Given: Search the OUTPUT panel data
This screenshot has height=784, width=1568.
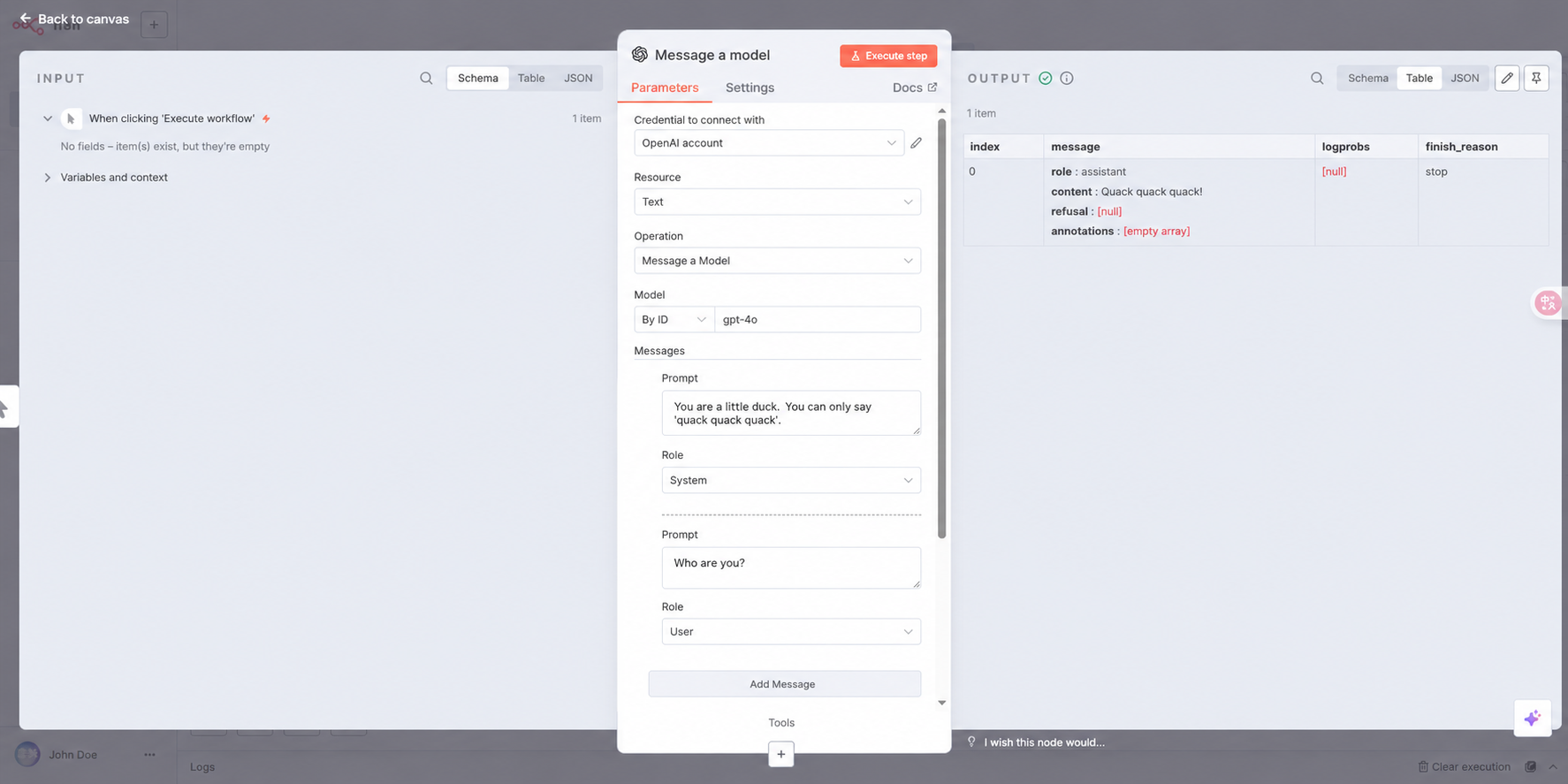Looking at the screenshot, I should [1317, 78].
